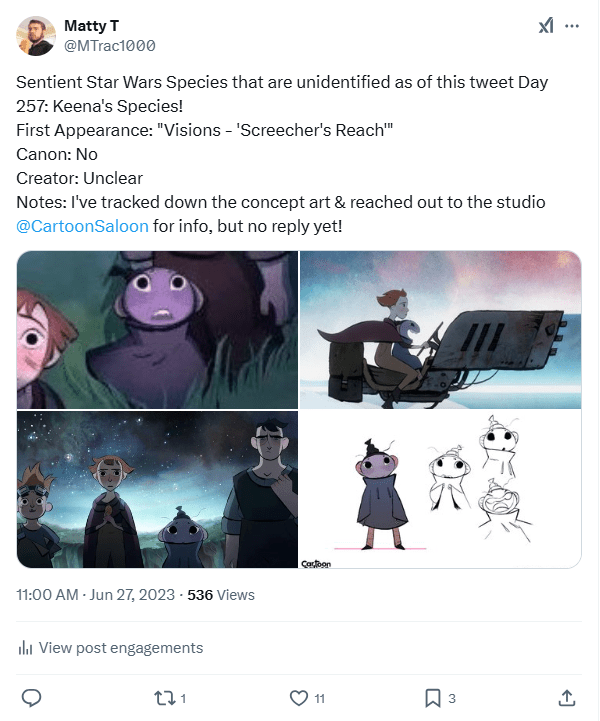Like the post with the heart icon
The height and width of the screenshot is (721, 600).
point(297,697)
